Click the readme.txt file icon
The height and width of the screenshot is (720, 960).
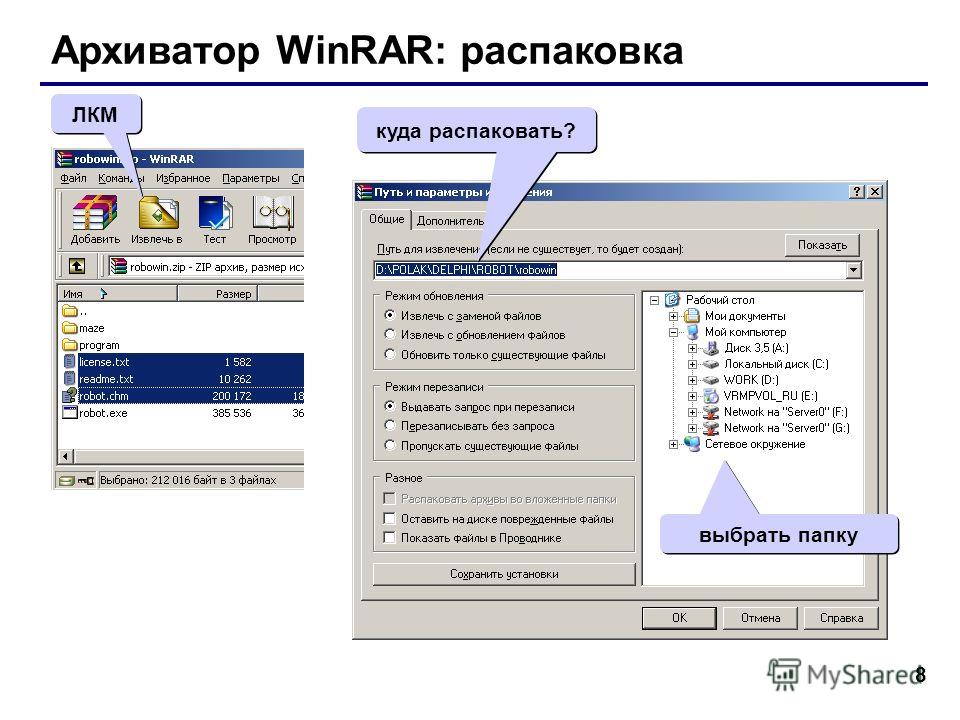pos(69,379)
